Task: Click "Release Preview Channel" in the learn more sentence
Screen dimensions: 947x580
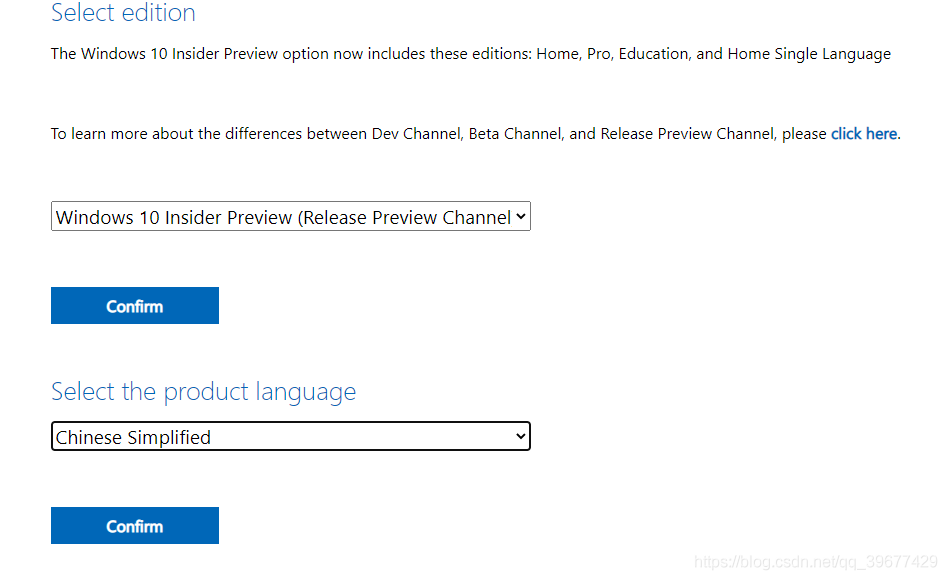Action: tap(687, 133)
